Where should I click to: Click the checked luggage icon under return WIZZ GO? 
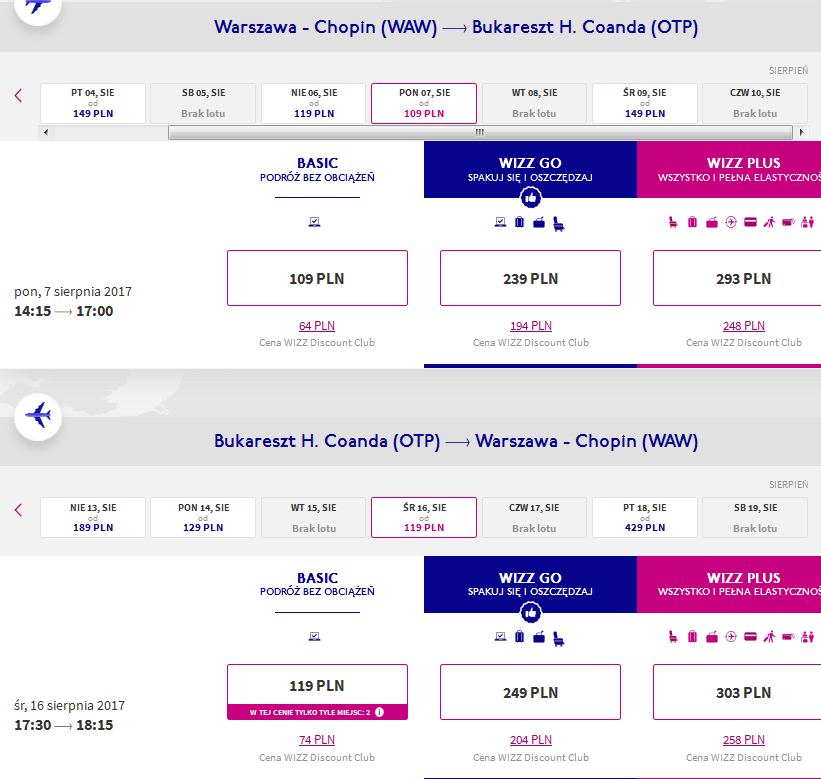pos(519,637)
